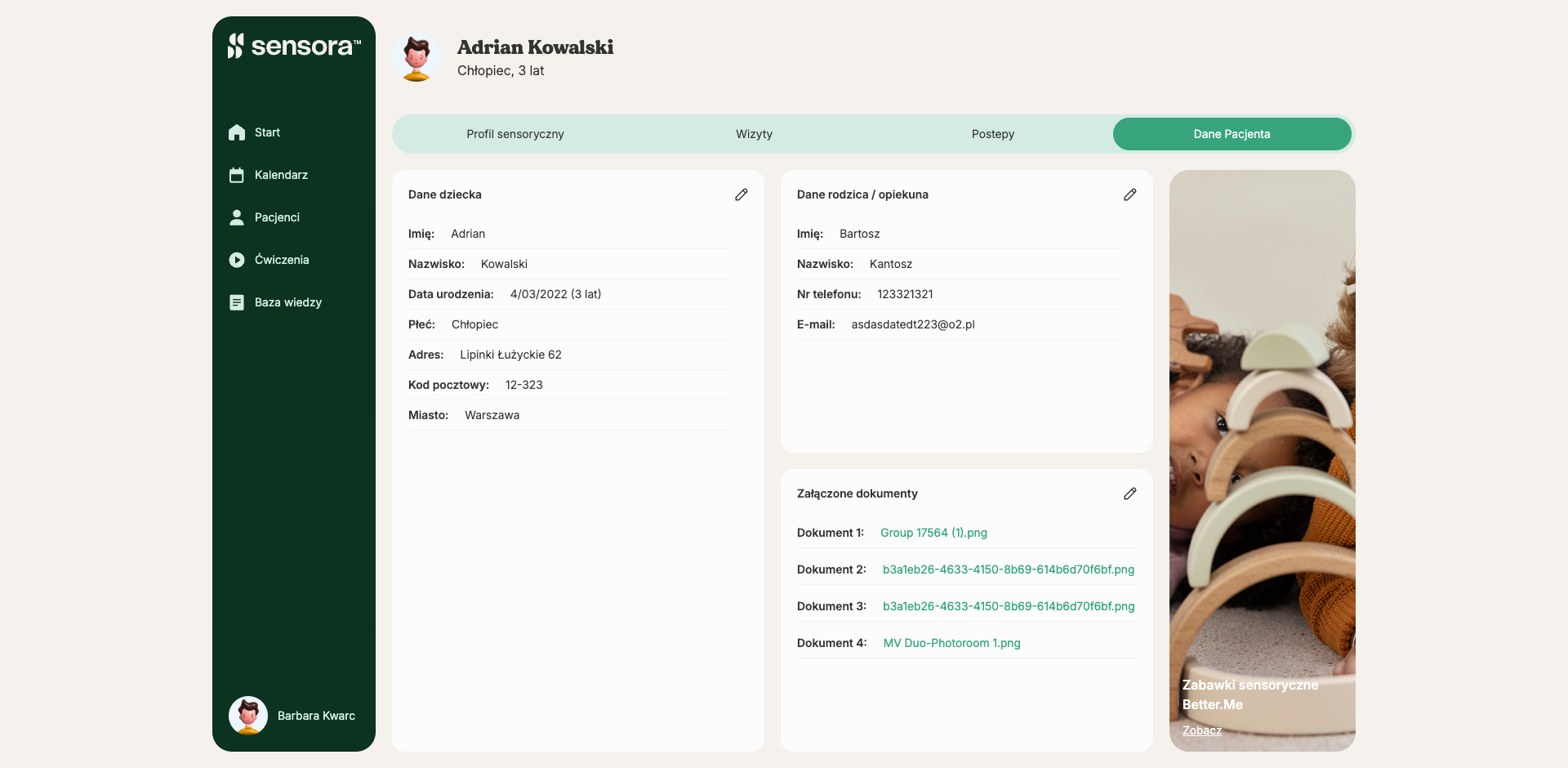Screen dimensions: 1568x768
Task: Click the parent's surname Kantosz
Action: click(x=891, y=264)
